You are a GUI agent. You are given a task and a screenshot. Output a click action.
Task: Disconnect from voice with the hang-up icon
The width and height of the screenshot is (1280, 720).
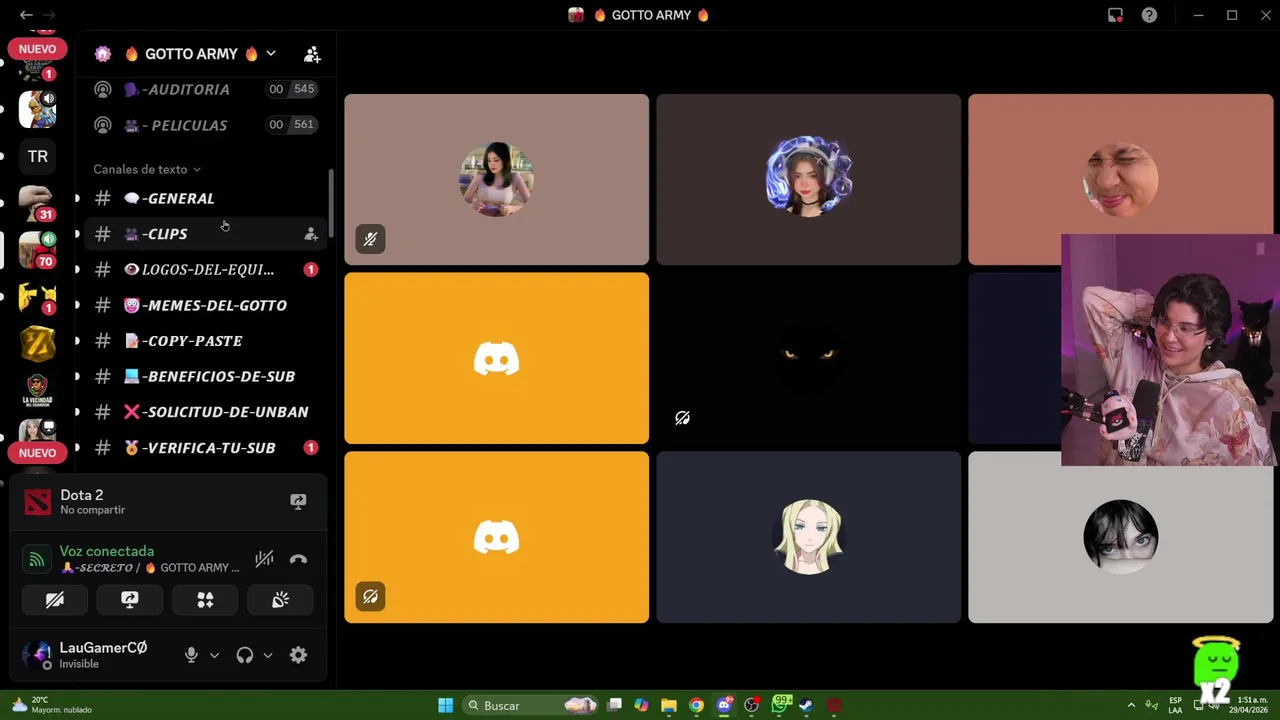click(x=298, y=559)
